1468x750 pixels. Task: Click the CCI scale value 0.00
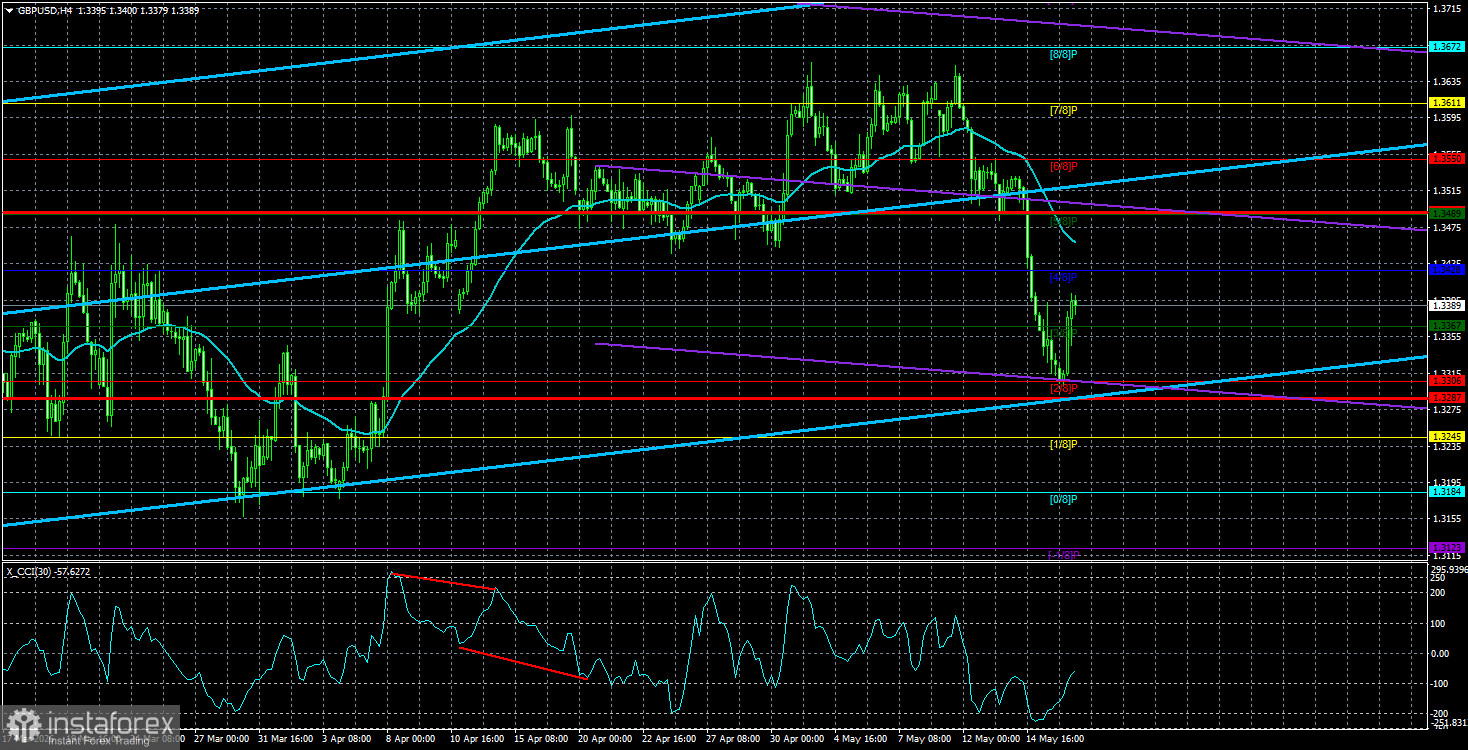[x=1441, y=654]
